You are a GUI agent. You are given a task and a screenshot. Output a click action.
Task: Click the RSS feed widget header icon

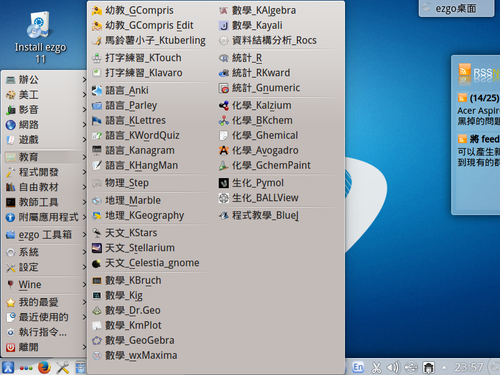[465, 71]
